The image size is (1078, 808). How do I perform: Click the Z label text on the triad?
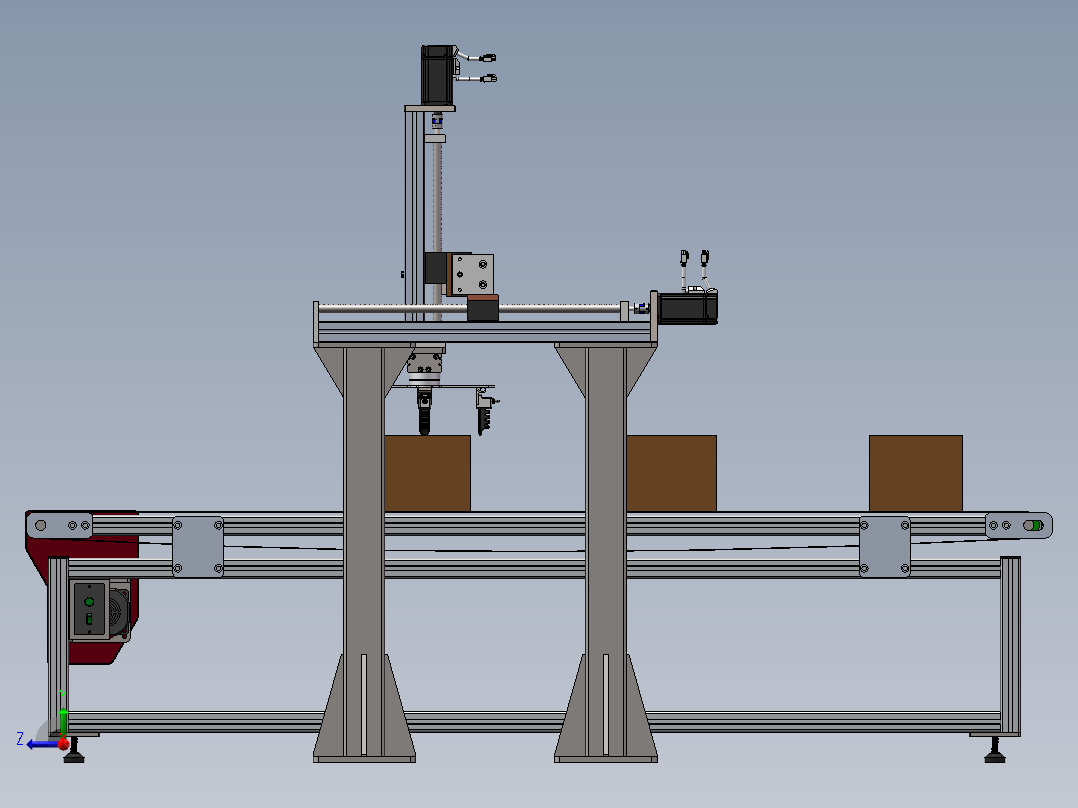[20, 739]
